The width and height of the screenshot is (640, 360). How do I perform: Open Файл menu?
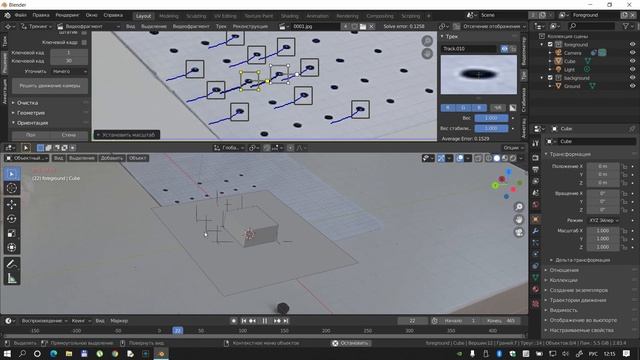pyautogui.click(x=20, y=15)
